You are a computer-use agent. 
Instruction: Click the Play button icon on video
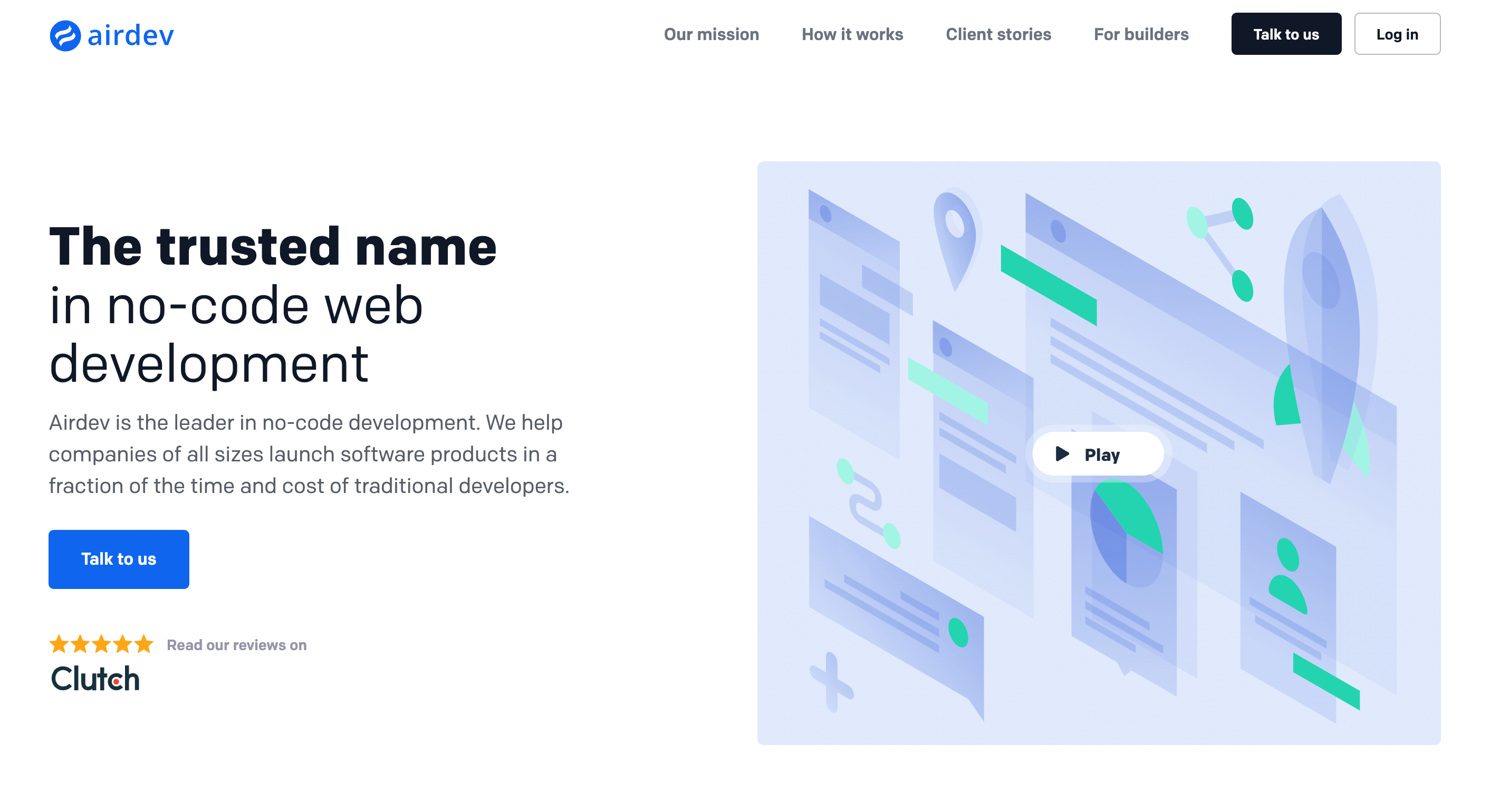click(x=1063, y=454)
